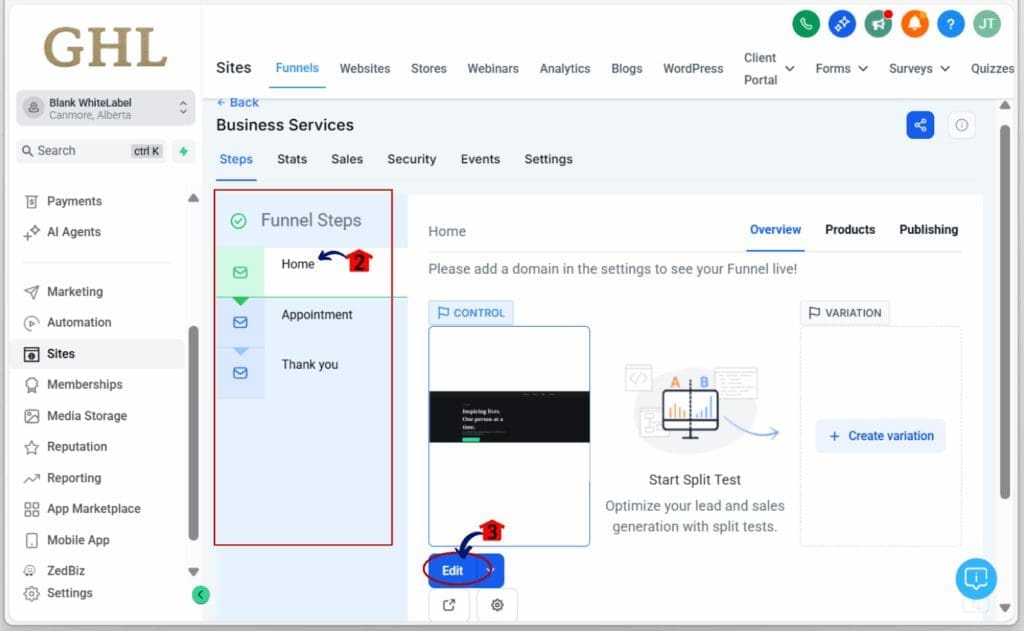The image size is (1024, 631).
Task: Open the Products tab
Action: coord(850,229)
